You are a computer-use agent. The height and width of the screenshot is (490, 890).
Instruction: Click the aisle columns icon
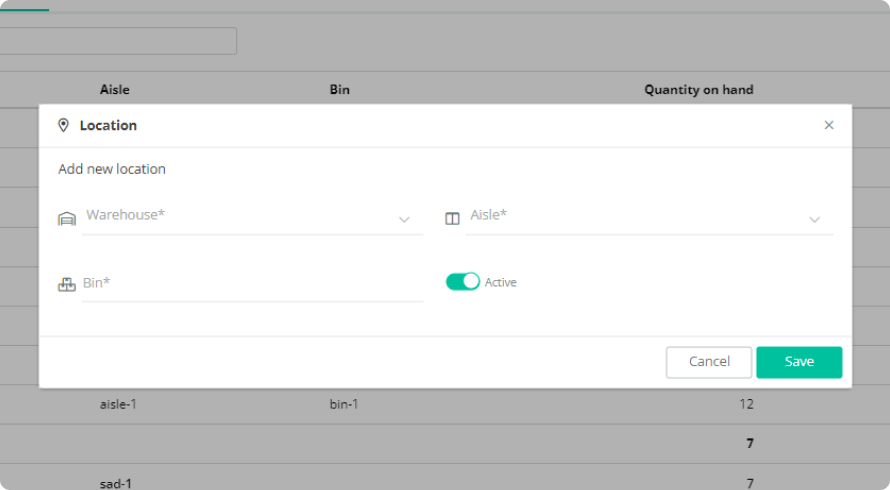point(452,219)
